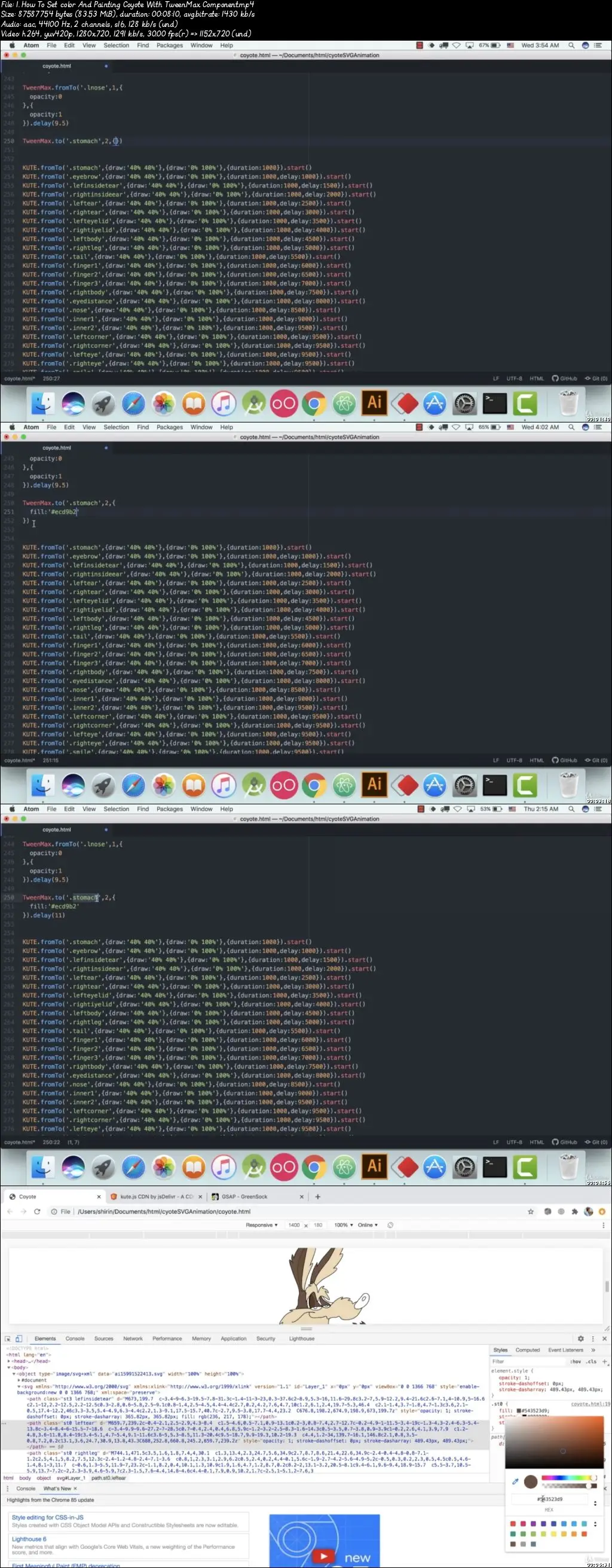Open Chrome in dock of Thu 2:15 AM frame
This screenshot has height=1568, width=612.
coord(314,1167)
